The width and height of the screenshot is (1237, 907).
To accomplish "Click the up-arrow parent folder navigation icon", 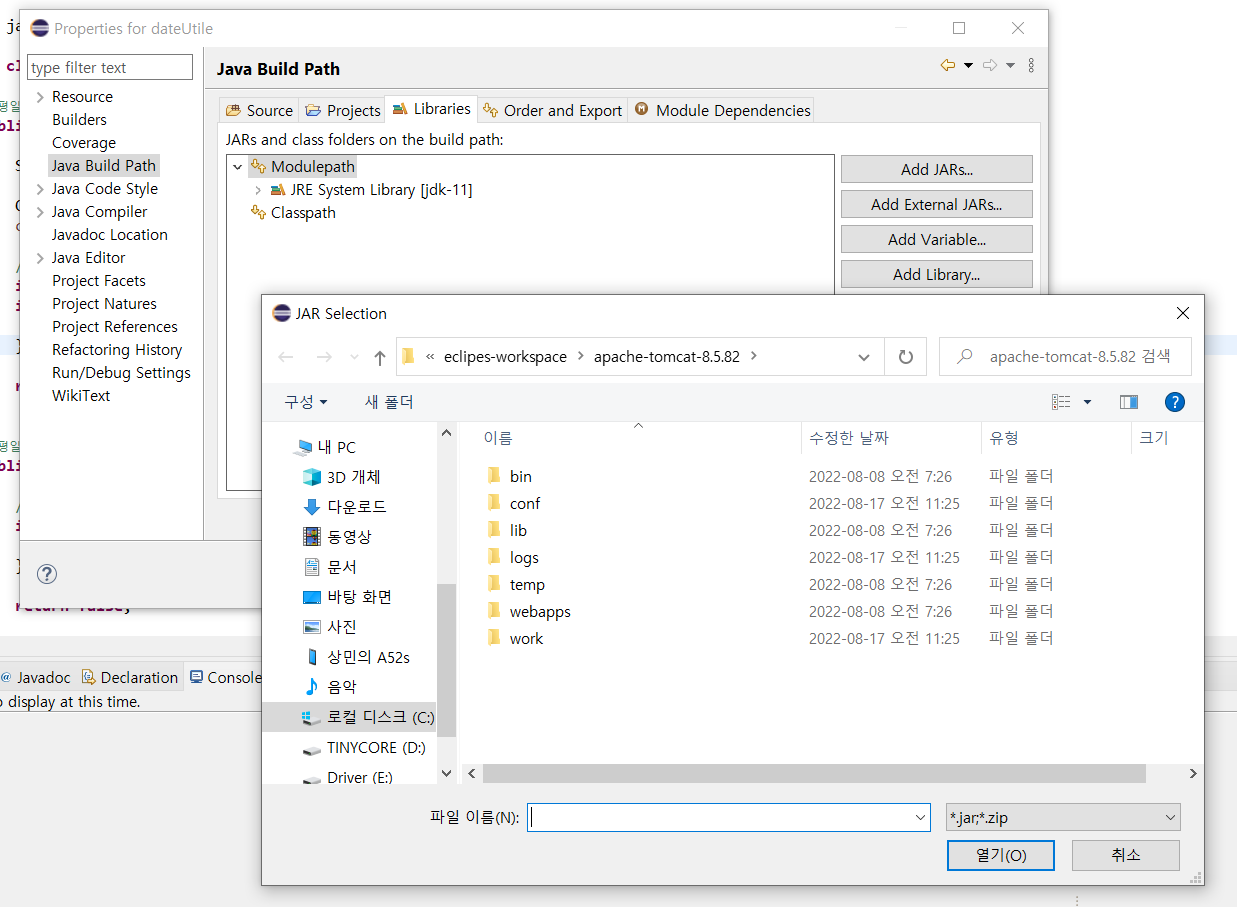I will click(x=380, y=357).
